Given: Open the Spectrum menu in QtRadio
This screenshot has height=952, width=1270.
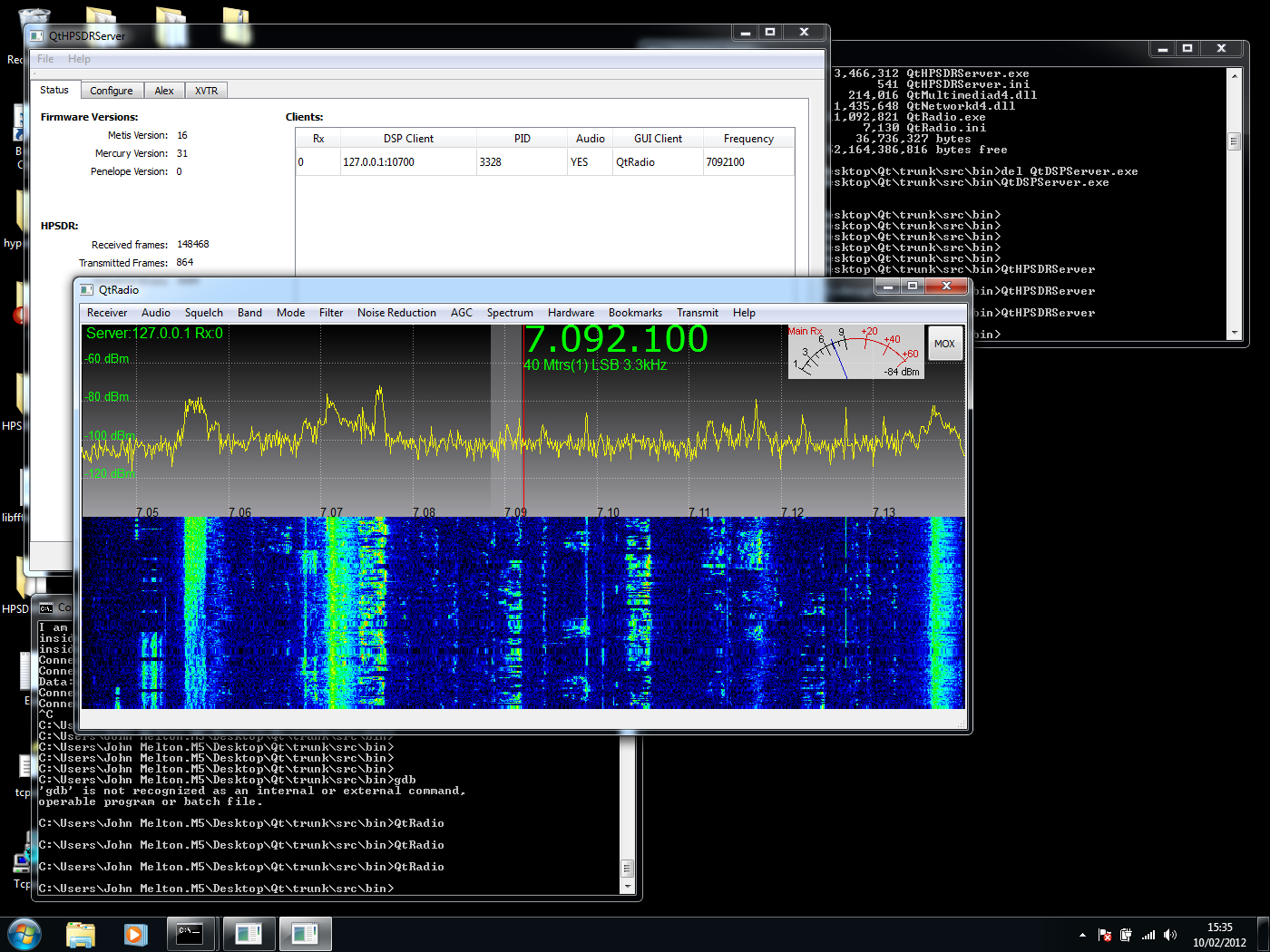Looking at the screenshot, I should click(510, 313).
